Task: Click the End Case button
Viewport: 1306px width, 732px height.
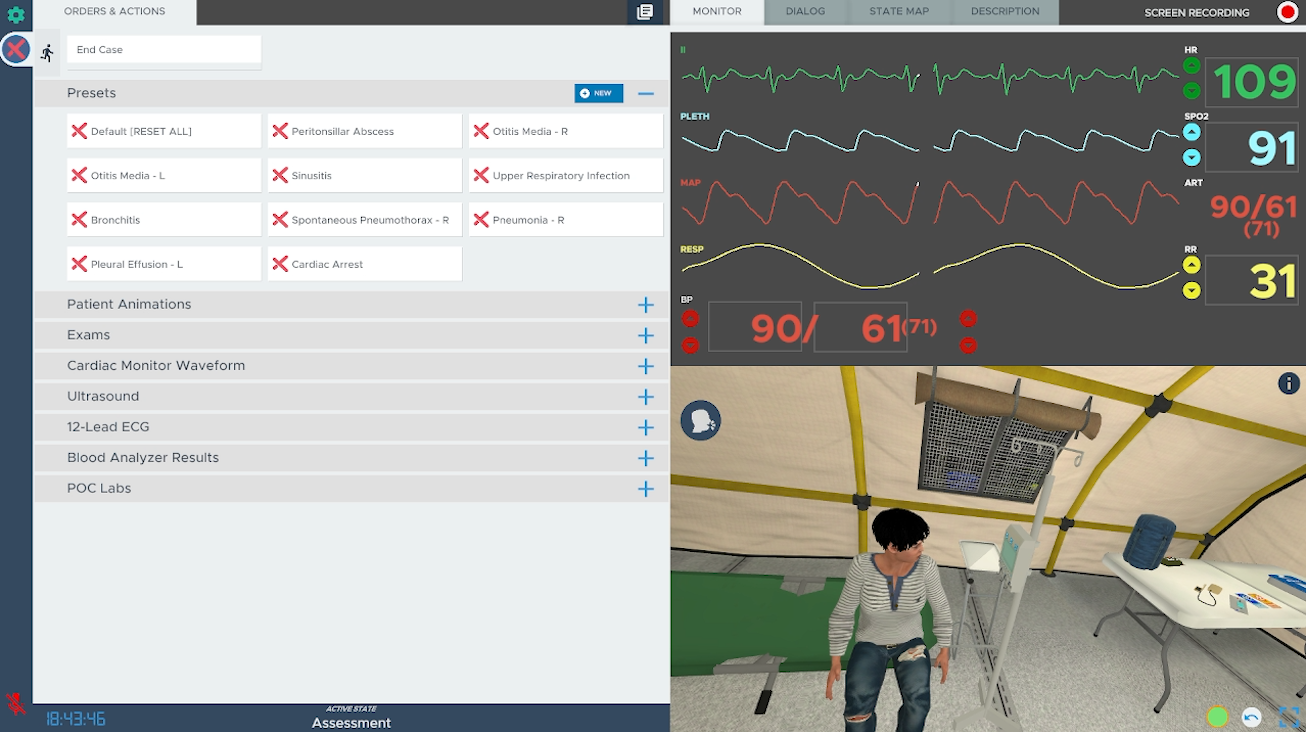Action: point(164,50)
